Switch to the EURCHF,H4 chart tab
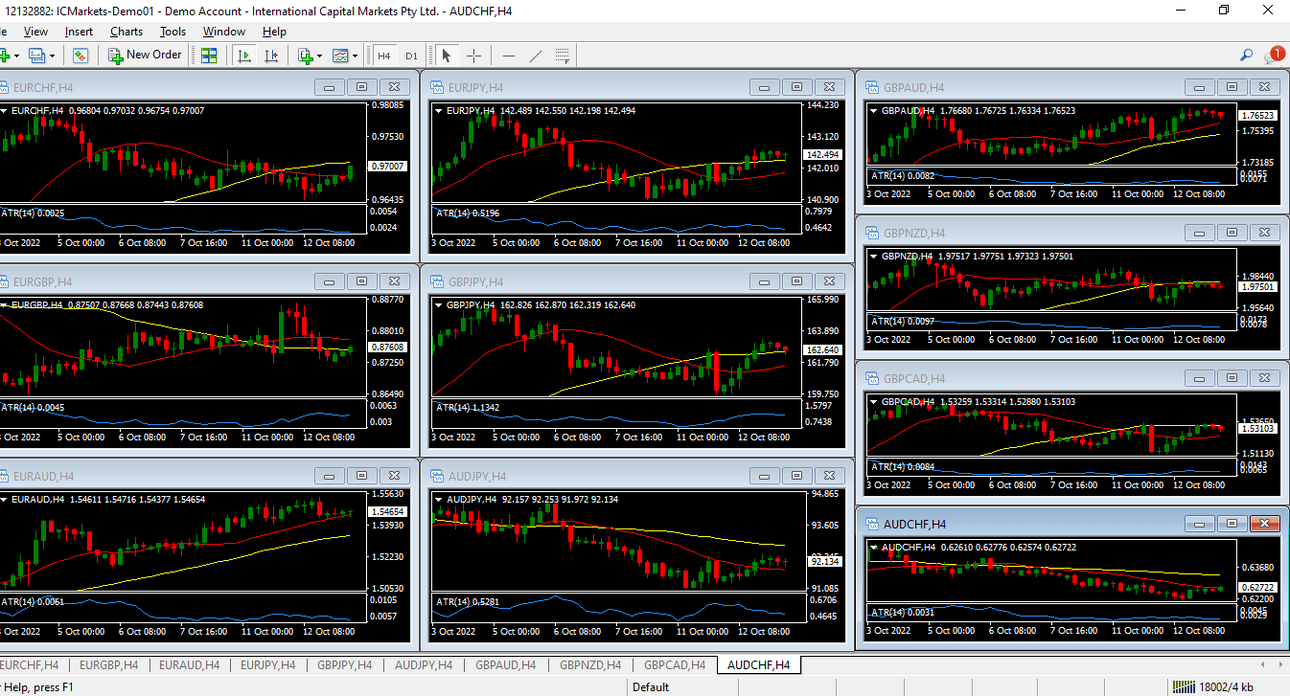 pos(29,665)
